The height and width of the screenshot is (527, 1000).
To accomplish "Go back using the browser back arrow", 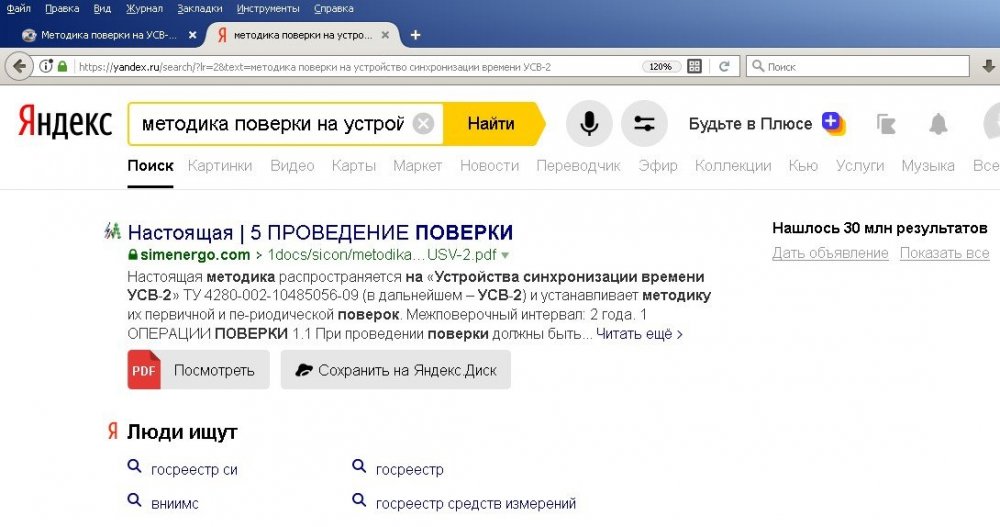I will 19,66.
